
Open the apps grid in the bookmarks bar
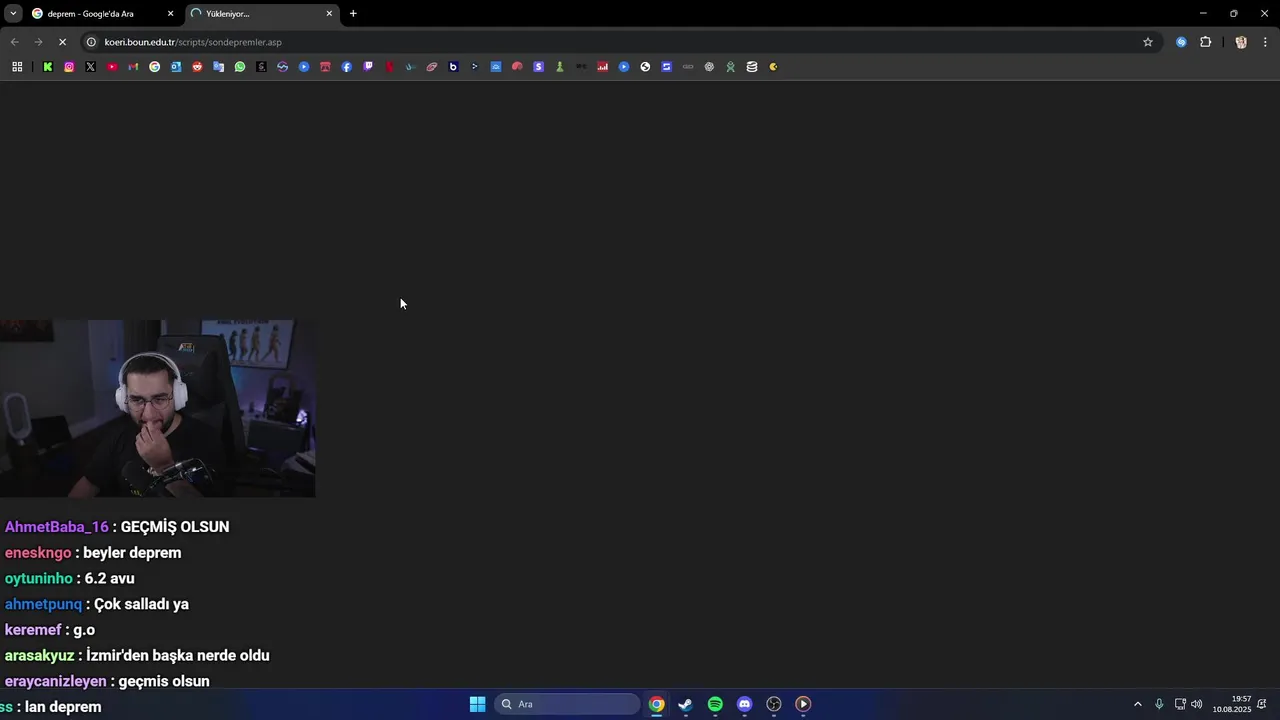click(x=17, y=67)
